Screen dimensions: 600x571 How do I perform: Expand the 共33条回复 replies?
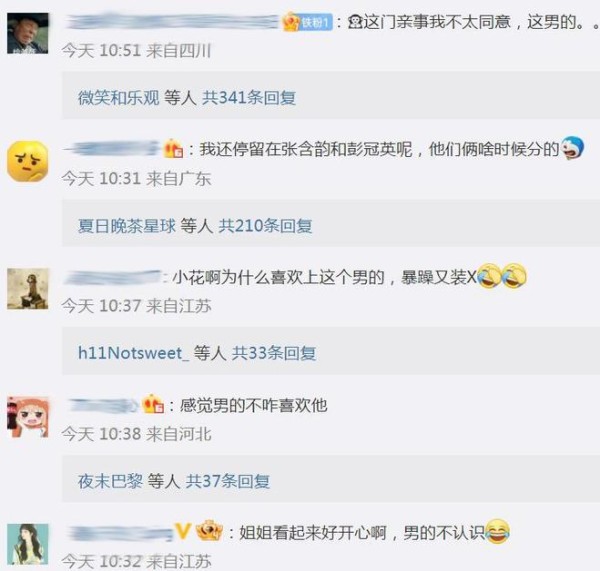(x=274, y=353)
